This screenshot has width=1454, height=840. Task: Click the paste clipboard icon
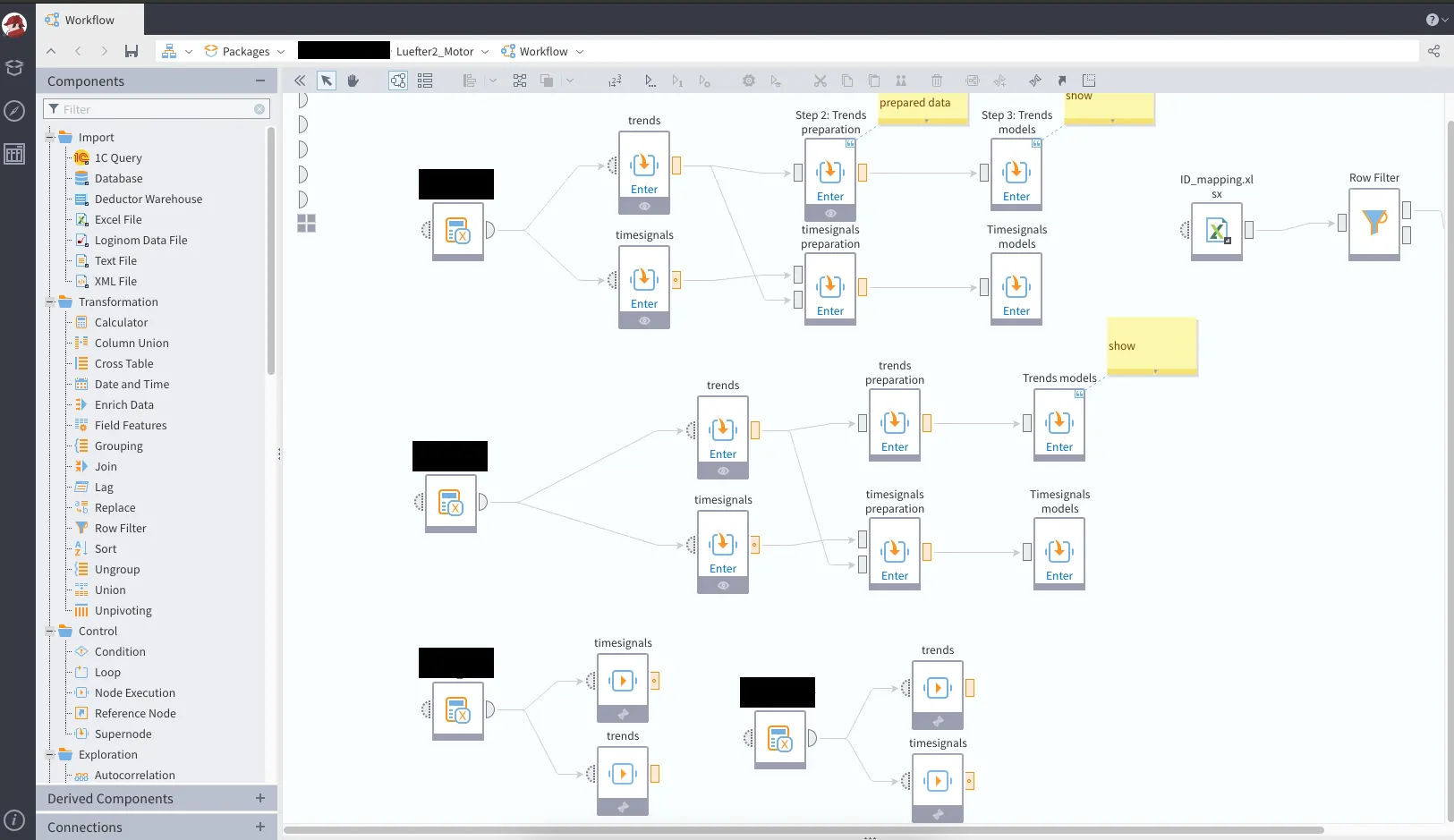(x=874, y=81)
